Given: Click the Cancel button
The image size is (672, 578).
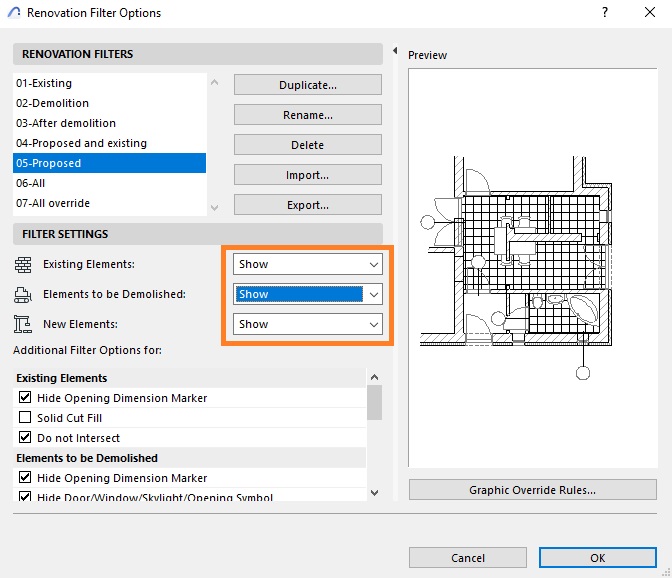Looking at the screenshot, I should [x=468, y=558].
